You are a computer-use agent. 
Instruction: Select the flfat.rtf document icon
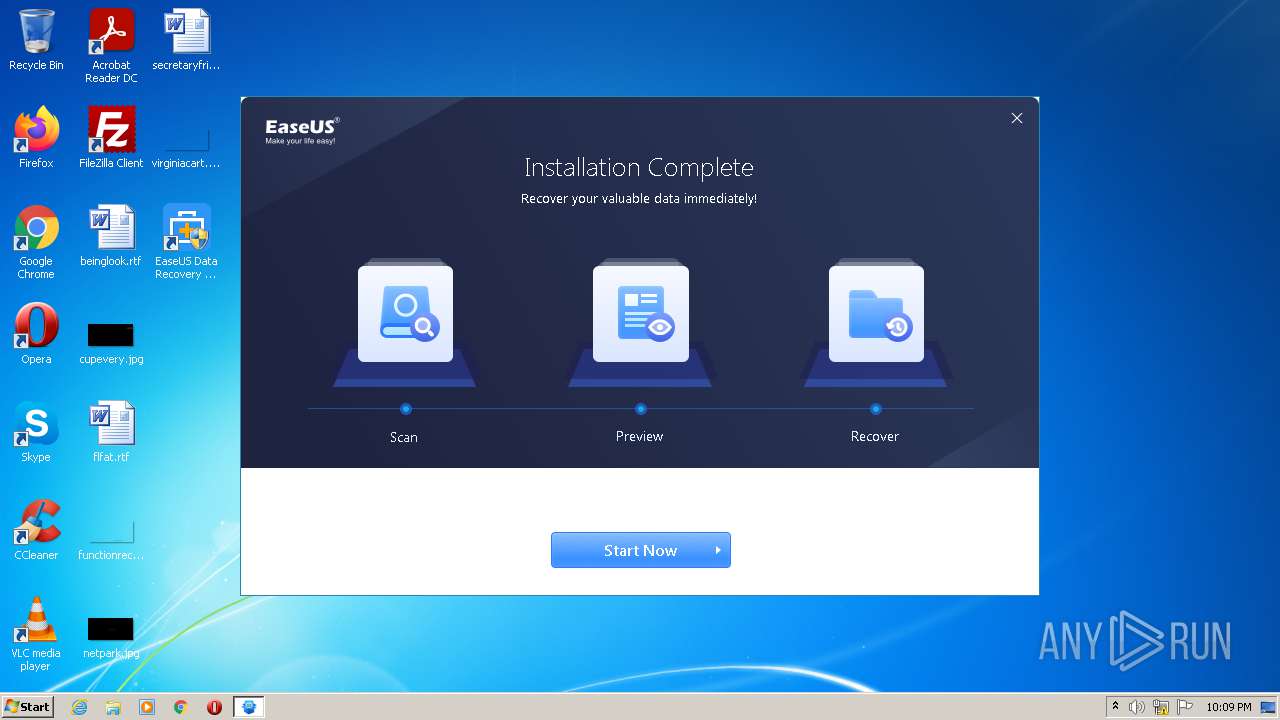point(111,432)
